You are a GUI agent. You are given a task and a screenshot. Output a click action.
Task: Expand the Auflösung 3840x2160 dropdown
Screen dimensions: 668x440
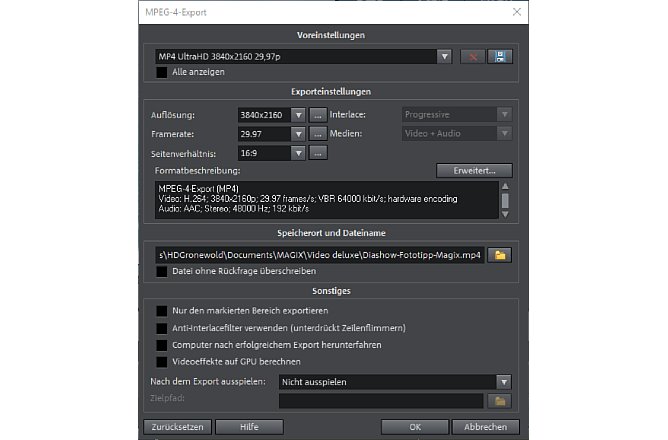(297, 115)
